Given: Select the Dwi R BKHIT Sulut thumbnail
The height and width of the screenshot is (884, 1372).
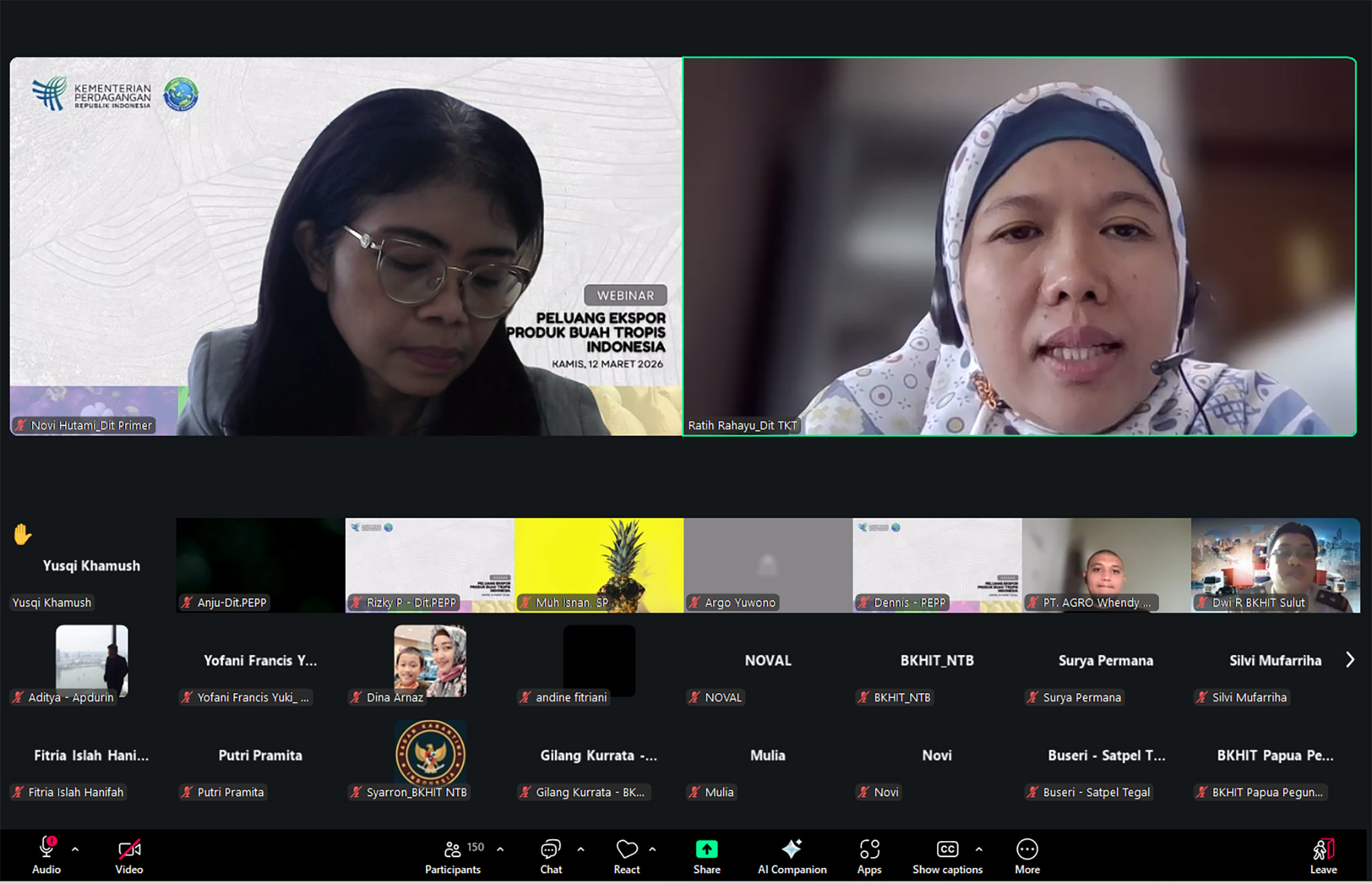Looking at the screenshot, I should click(x=1275, y=565).
